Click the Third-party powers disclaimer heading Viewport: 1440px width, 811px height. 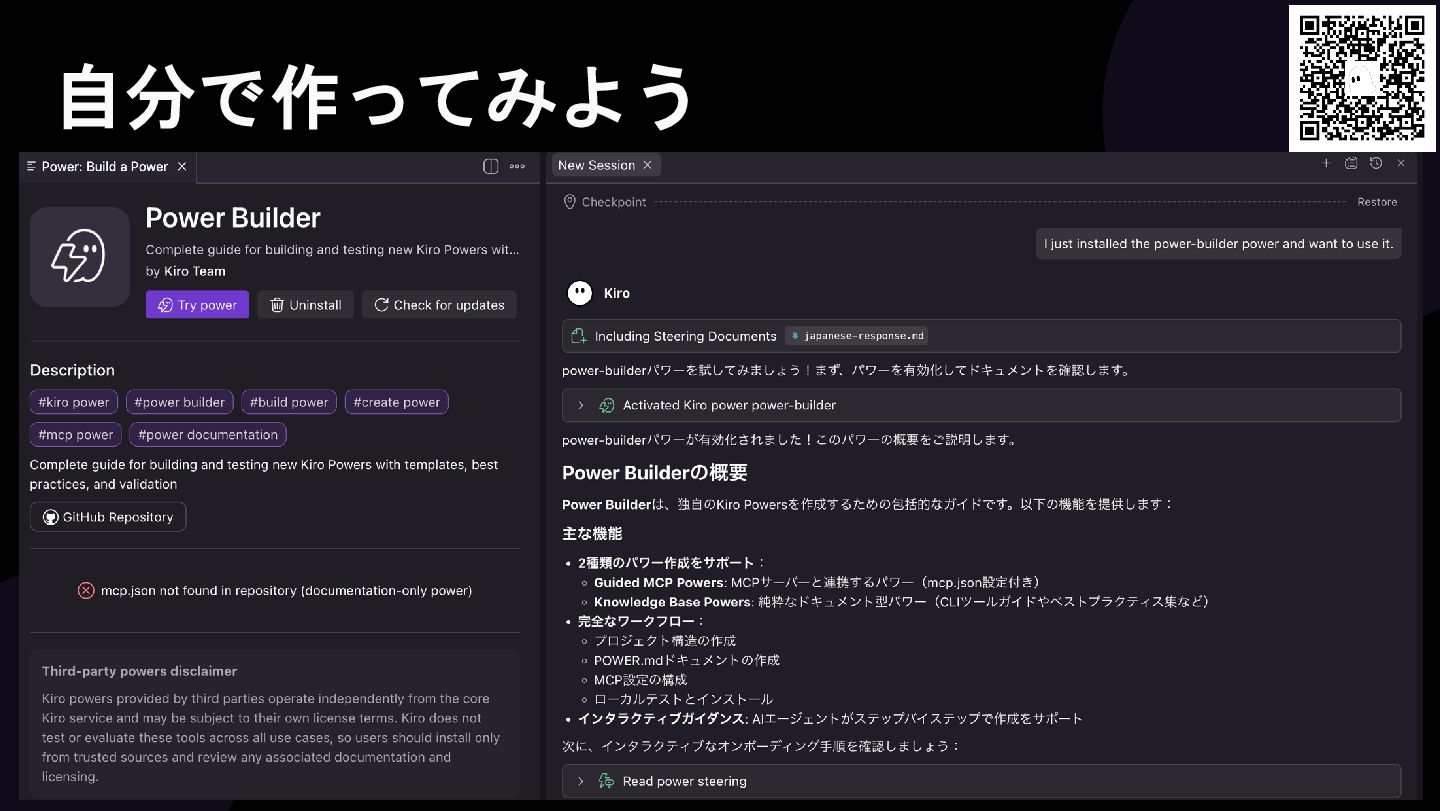(x=139, y=671)
